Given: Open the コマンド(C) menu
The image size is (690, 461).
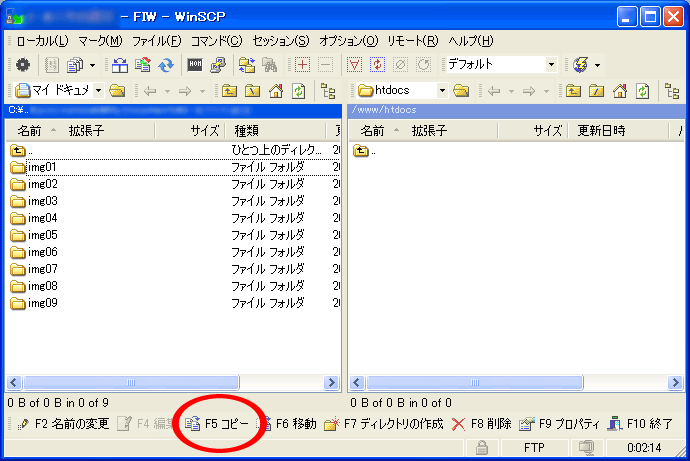Looking at the screenshot, I should tap(216, 41).
